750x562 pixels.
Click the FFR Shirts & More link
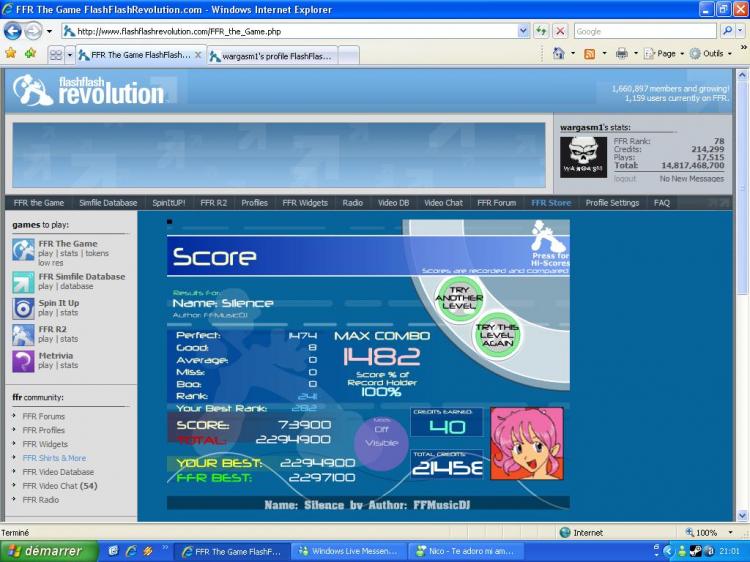click(54, 458)
